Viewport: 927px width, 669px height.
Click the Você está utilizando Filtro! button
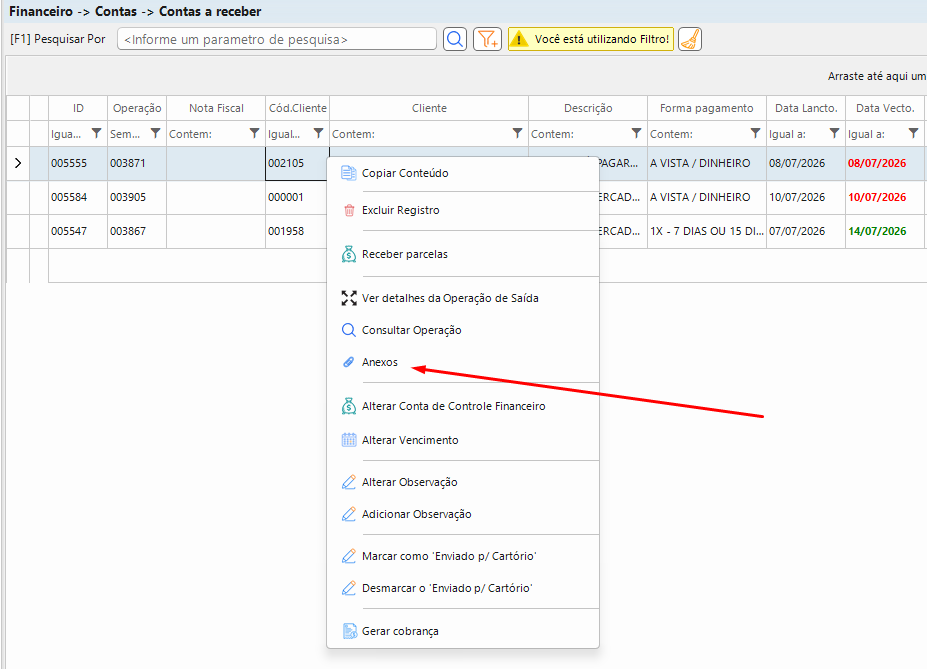point(591,40)
